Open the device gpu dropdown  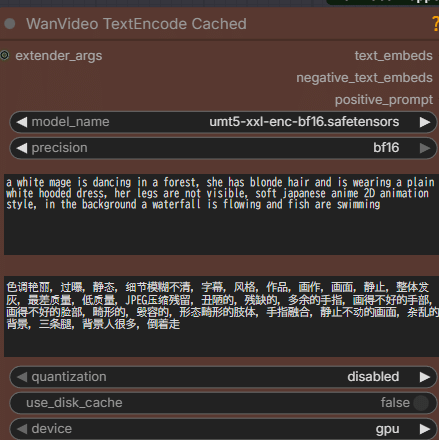pos(223,429)
